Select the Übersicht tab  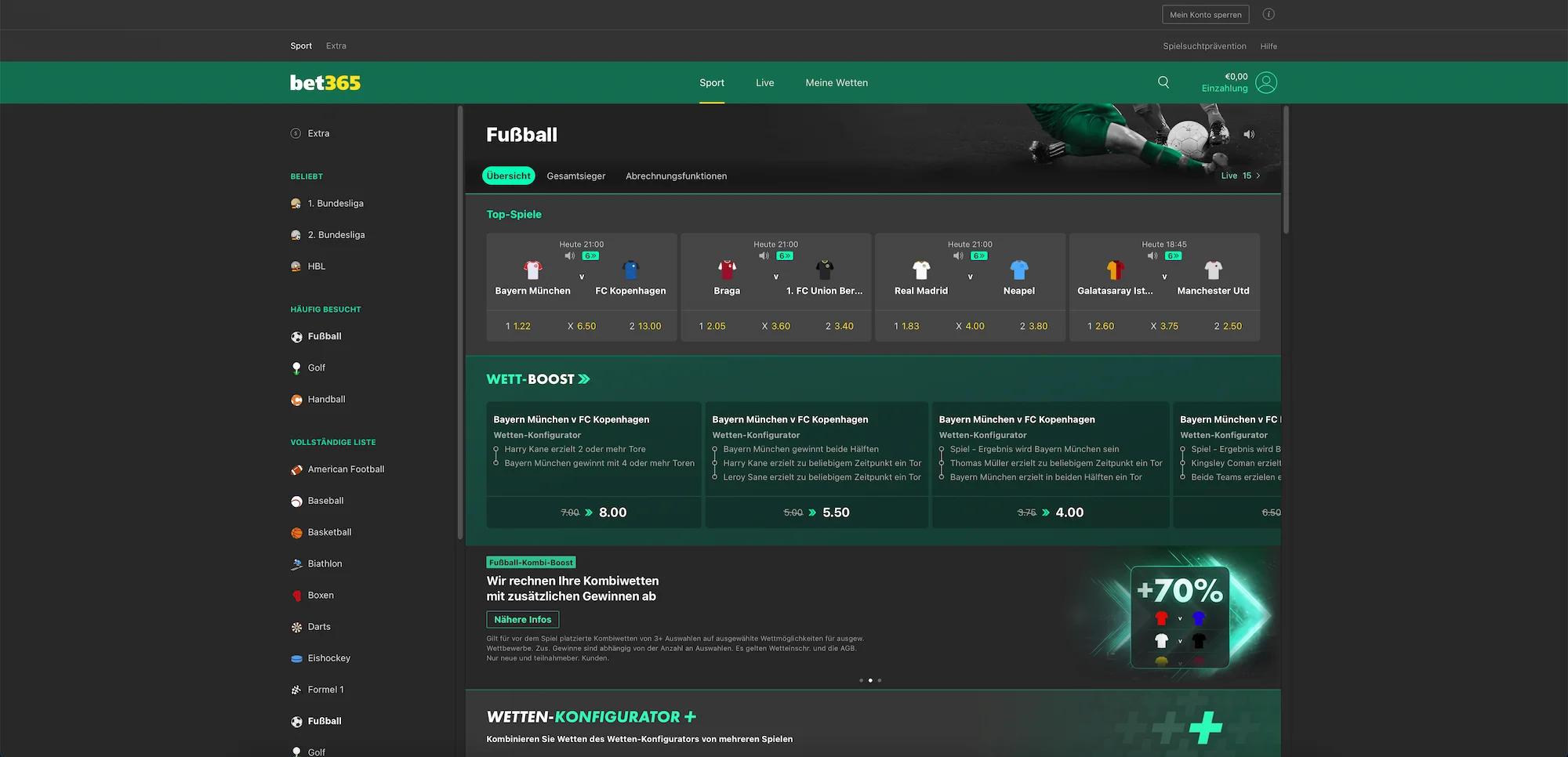coord(508,176)
